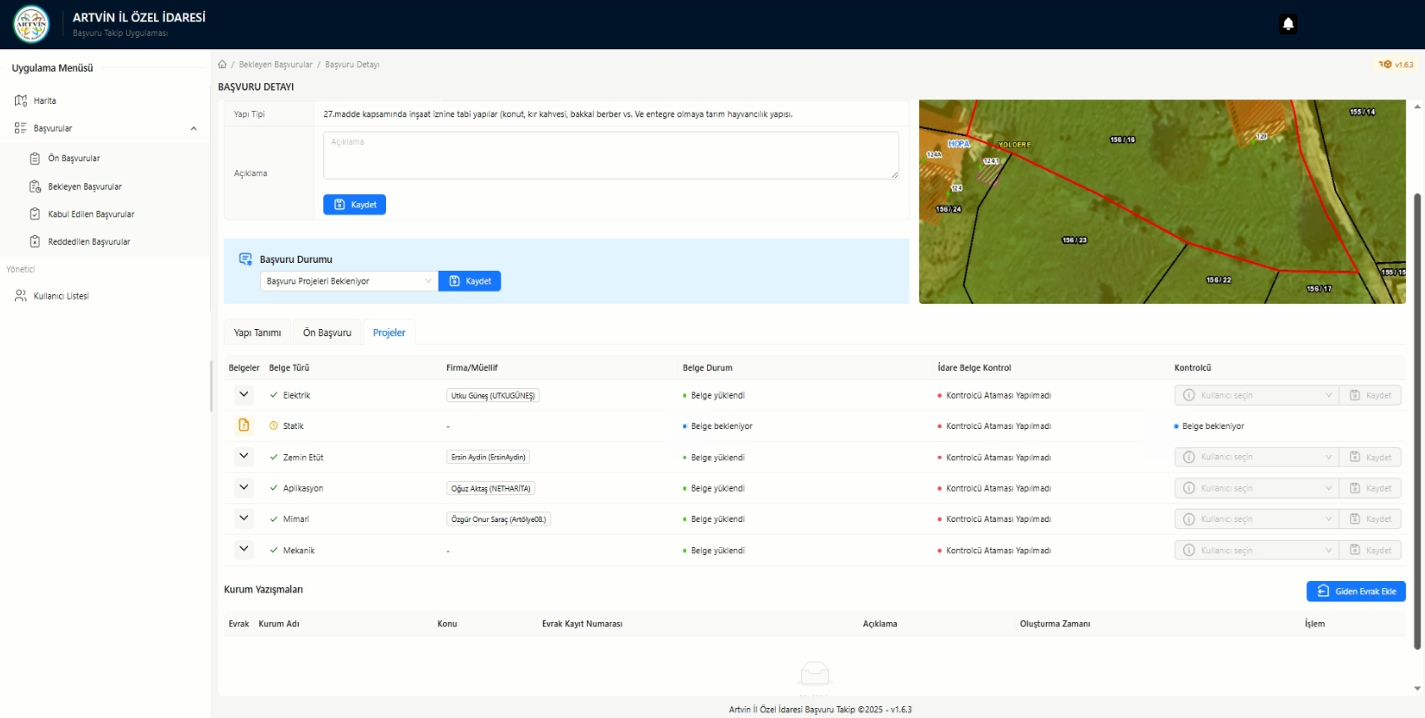The height and width of the screenshot is (718, 1425).
Task: Expand the Elektrik document row
Action: [x=243, y=395]
